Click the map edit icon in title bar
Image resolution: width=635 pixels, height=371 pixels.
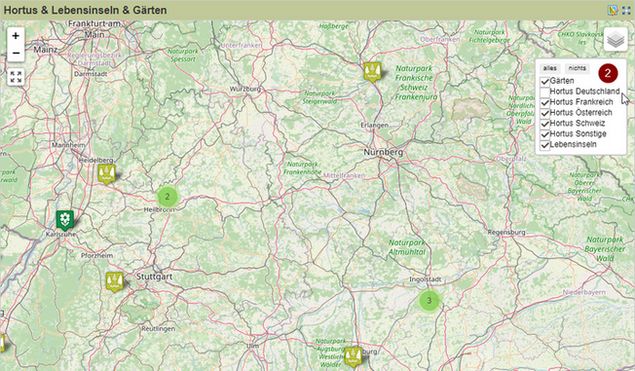coord(613,10)
